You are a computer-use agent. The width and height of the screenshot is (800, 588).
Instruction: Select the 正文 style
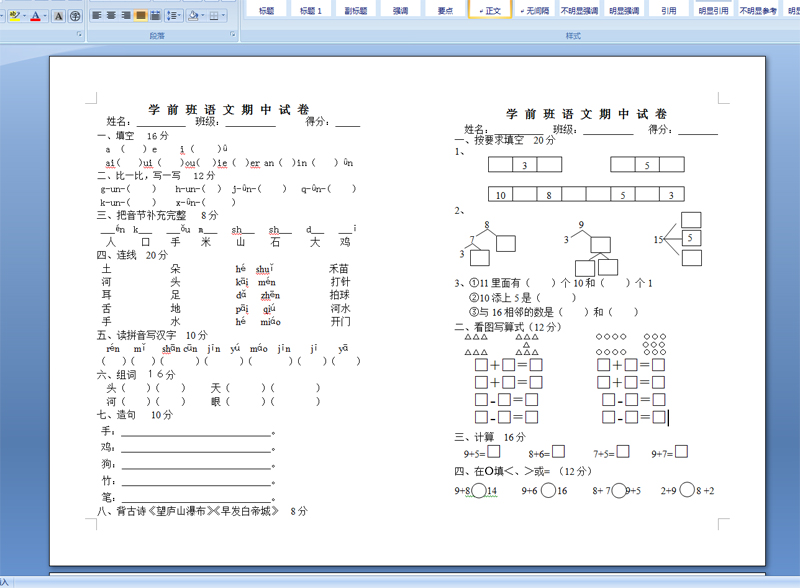[x=490, y=10]
